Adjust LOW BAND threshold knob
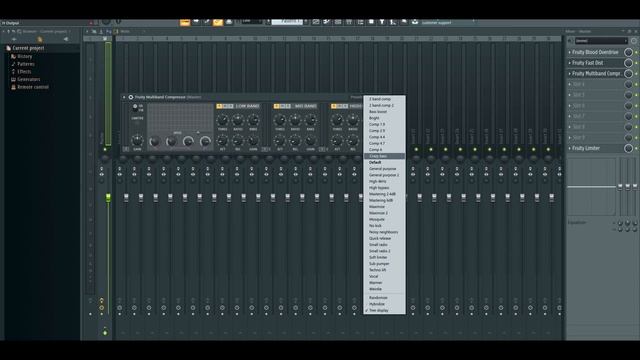Image resolution: width=640 pixels, height=360 pixels. 222,120
